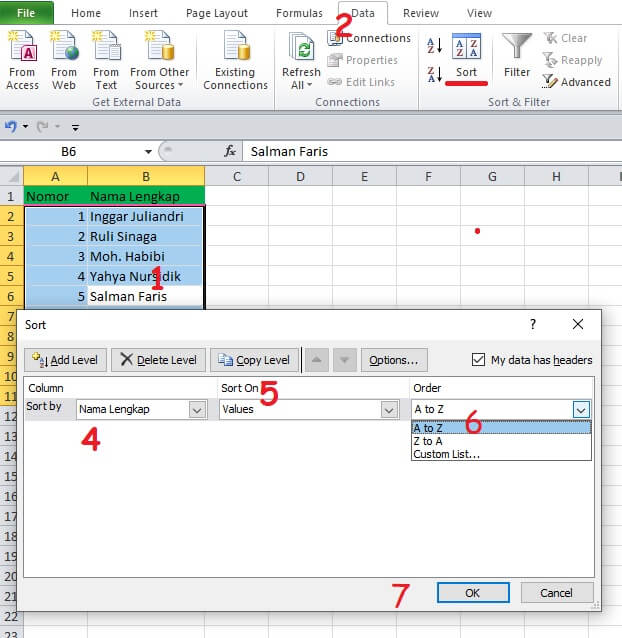Viewport: 622px width, 638px height.
Task: Click the Advanced filter icon
Action: pos(550,81)
